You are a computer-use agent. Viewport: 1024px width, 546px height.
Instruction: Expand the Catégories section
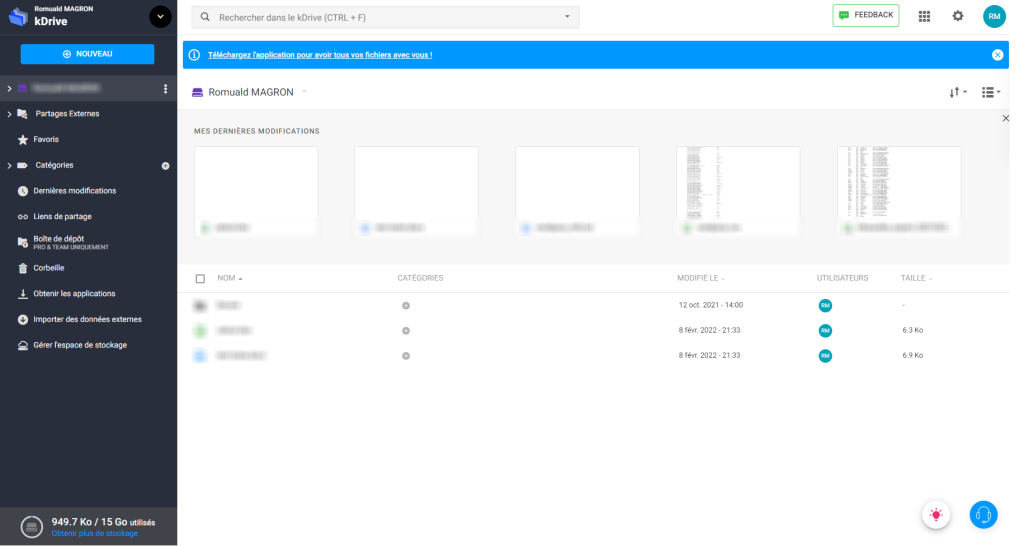pyautogui.click(x=9, y=165)
